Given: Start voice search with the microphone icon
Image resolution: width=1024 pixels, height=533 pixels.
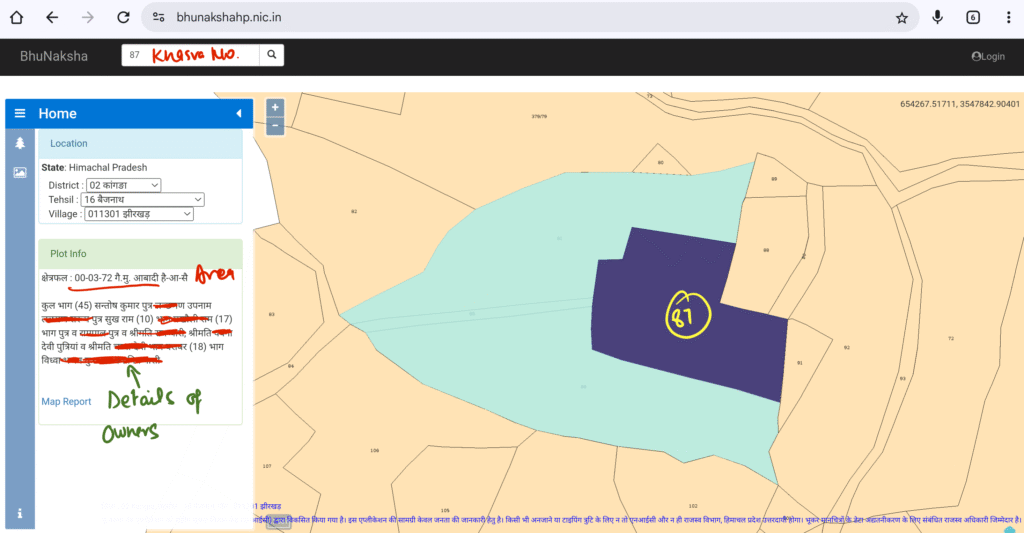Looking at the screenshot, I should 938,18.
